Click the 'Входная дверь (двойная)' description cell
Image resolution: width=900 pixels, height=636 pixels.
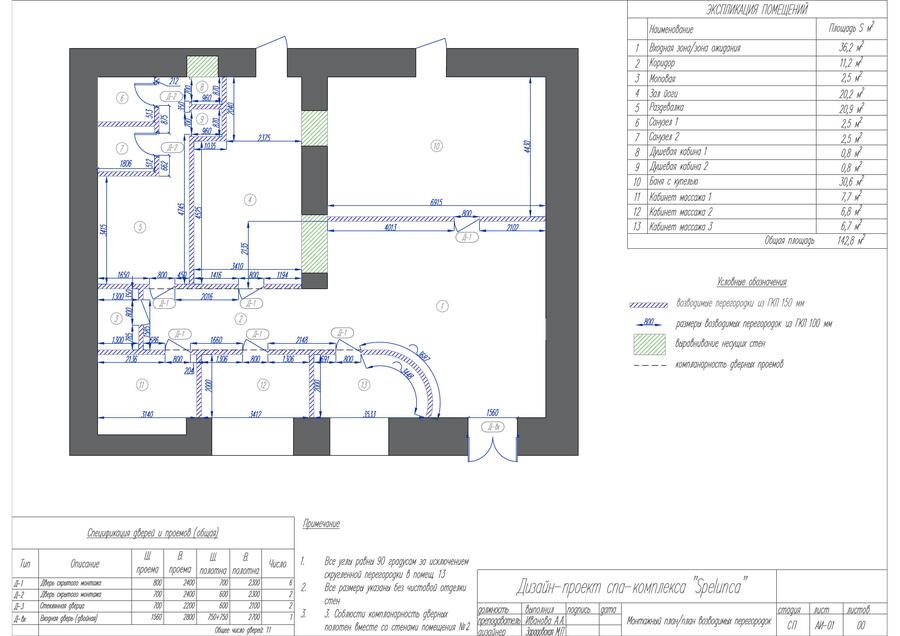click(68, 618)
